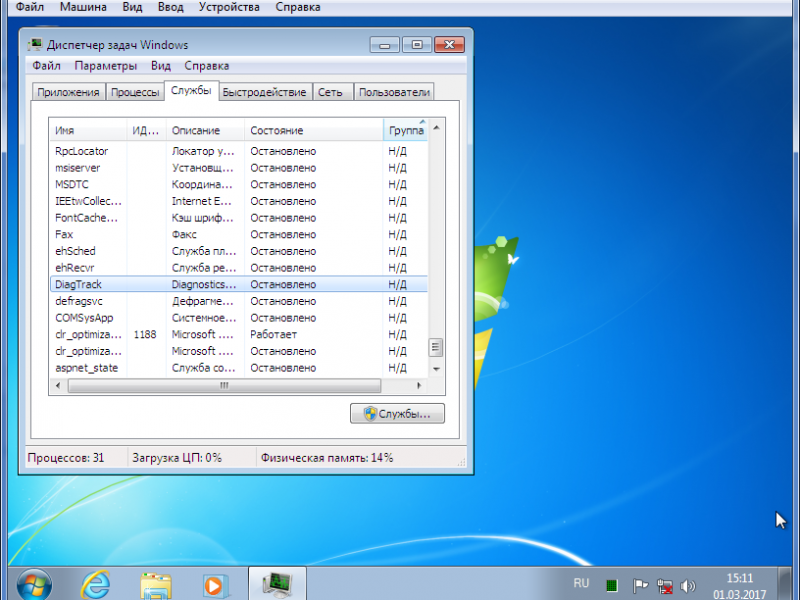Select the IEEtwCollec... service row
Viewport: 800px width, 600px height.
point(239,201)
